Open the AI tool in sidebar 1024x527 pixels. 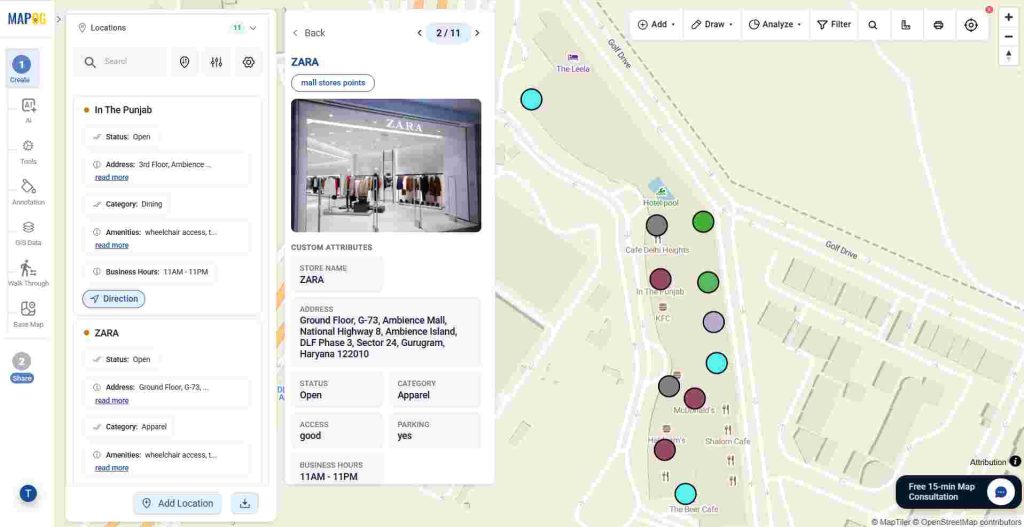coord(28,110)
